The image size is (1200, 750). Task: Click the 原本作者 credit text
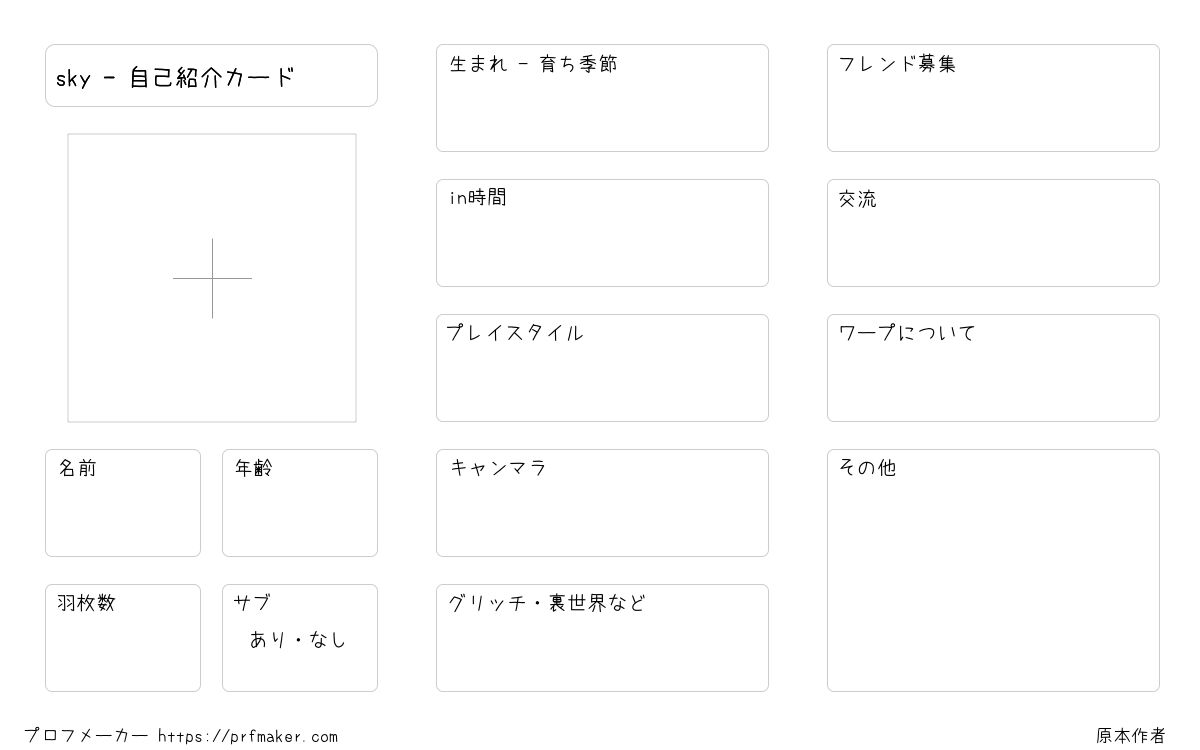click(1131, 736)
